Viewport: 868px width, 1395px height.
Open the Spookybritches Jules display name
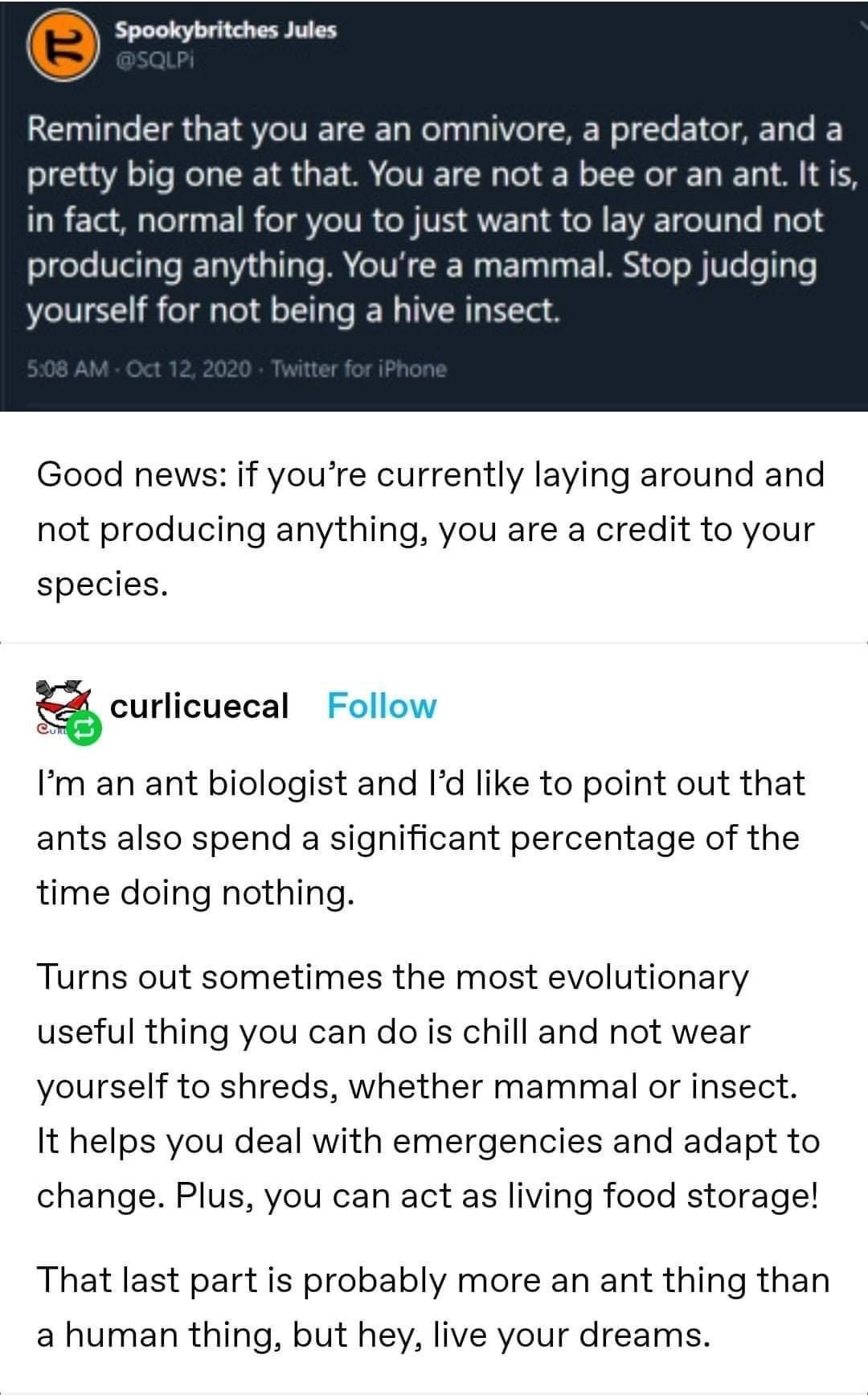(x=225, y=31)
